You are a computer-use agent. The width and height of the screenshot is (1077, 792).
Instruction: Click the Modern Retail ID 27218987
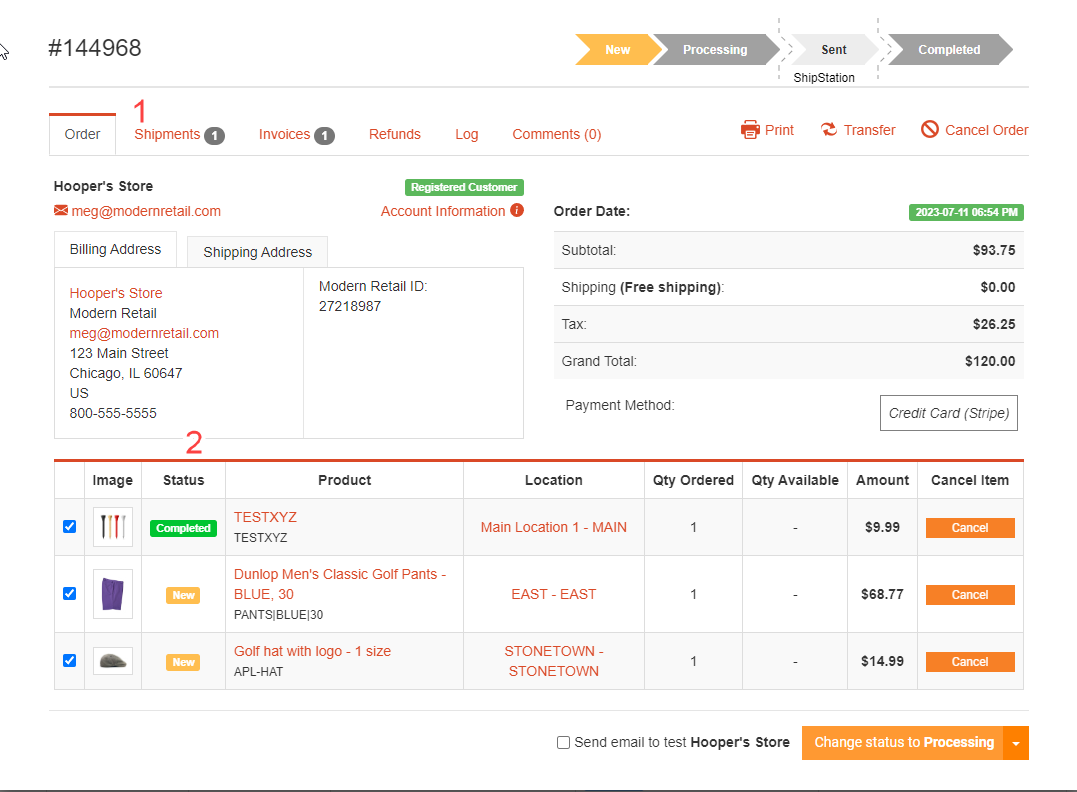(350, 306)
